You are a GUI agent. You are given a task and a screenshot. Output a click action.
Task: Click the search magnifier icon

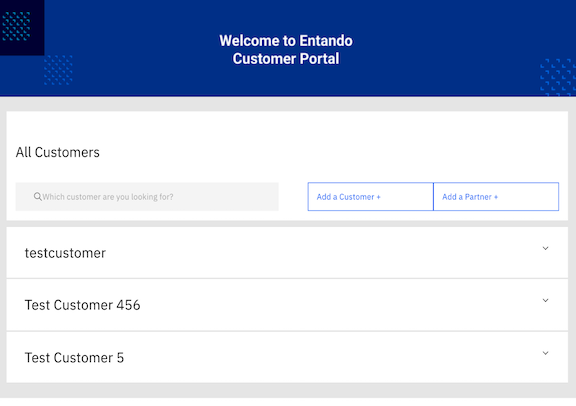(x=37, y=197)
